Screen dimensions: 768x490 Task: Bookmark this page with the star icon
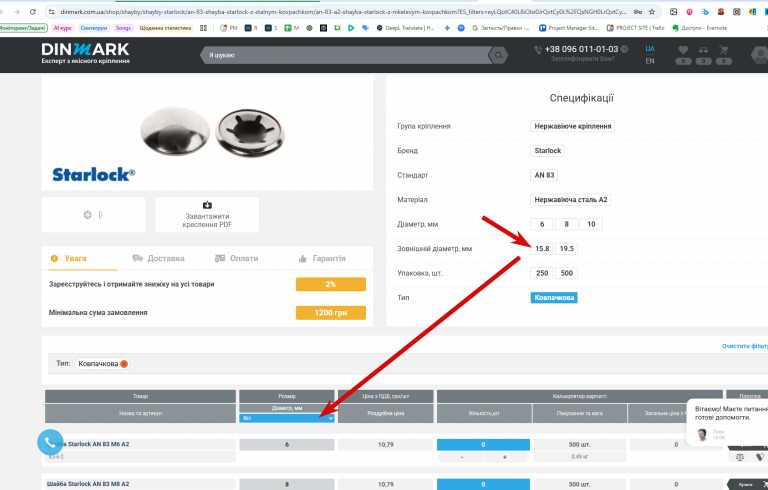(651, 12)
